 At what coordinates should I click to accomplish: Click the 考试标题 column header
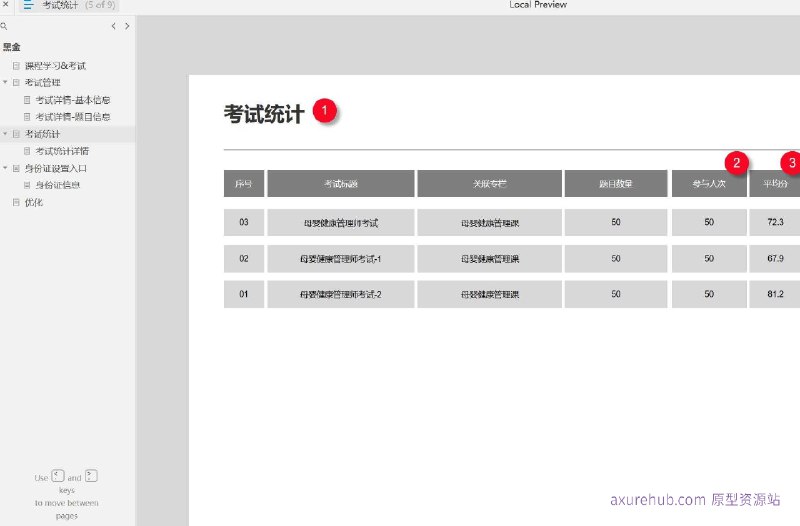[341, 184]
